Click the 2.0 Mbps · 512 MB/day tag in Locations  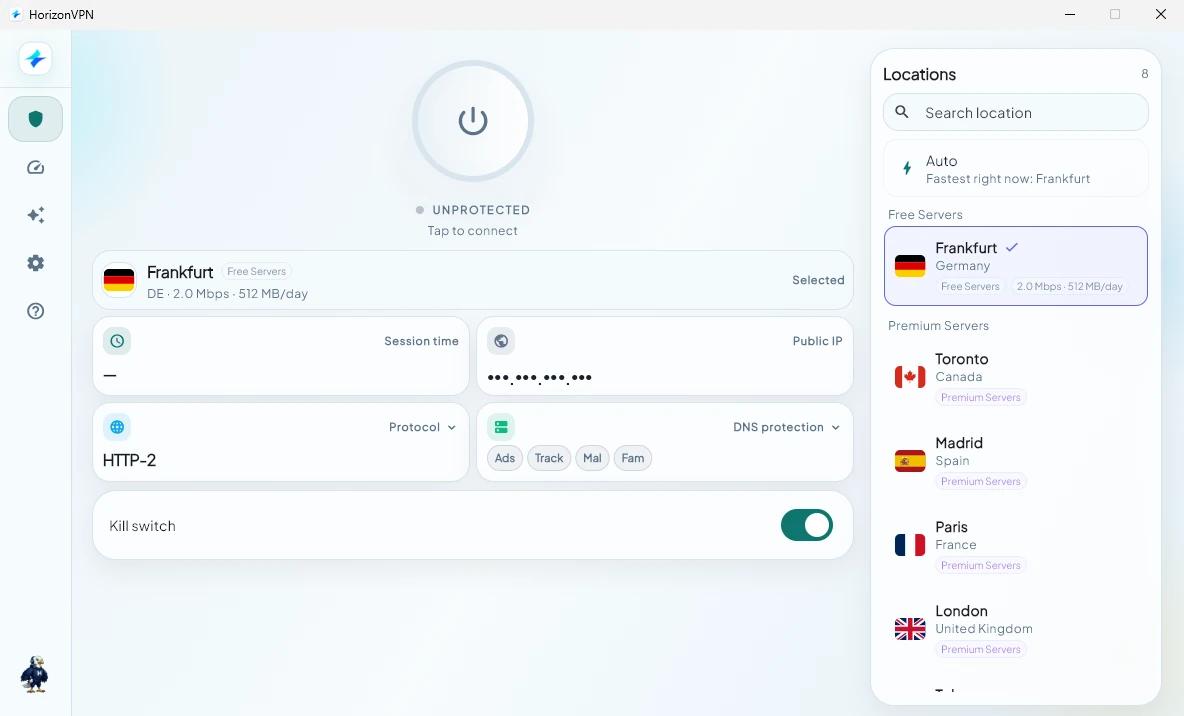[1069, 286]
